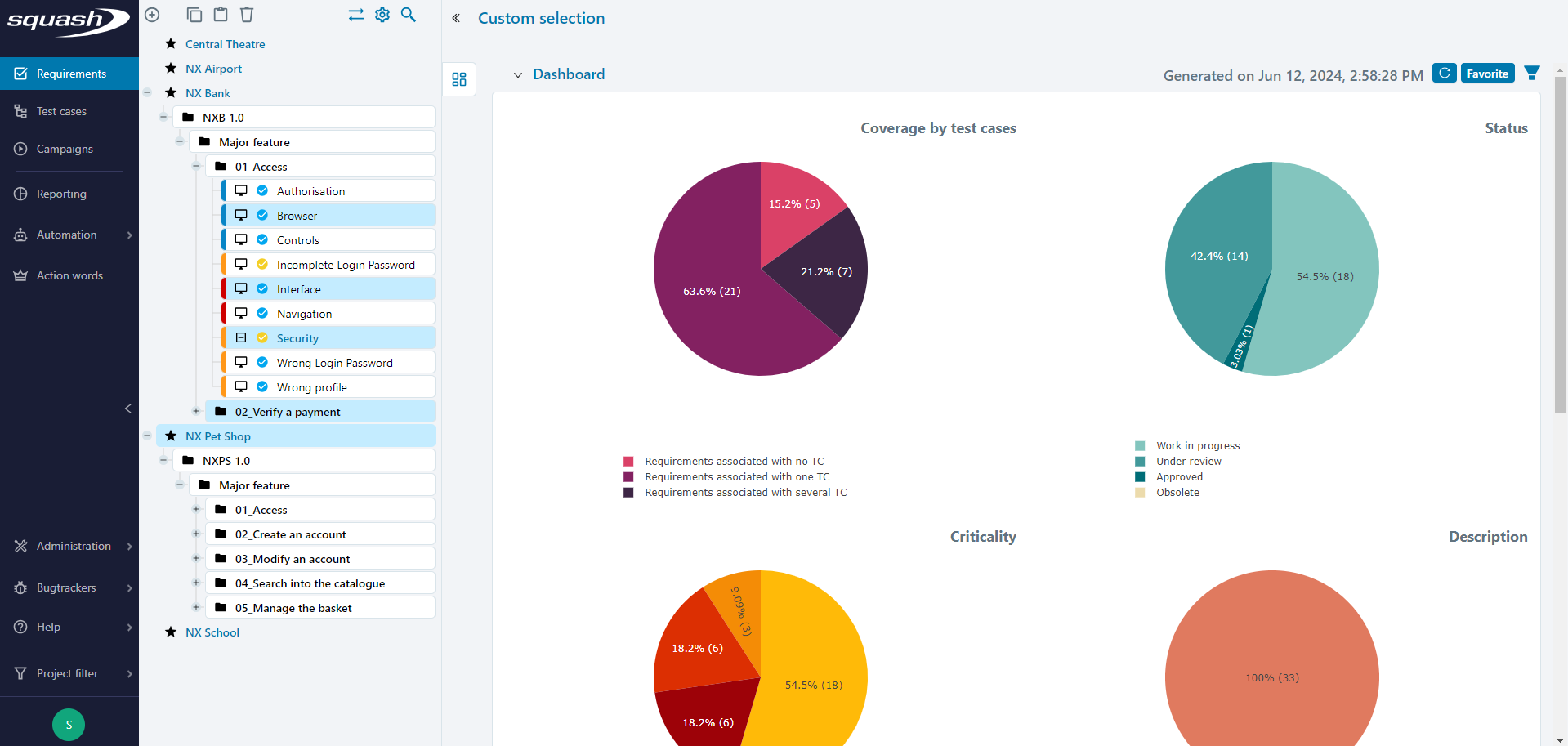This screenshot has width=1568, height=746.
Task: Open the Administration menu
Action: click(74, 546)
